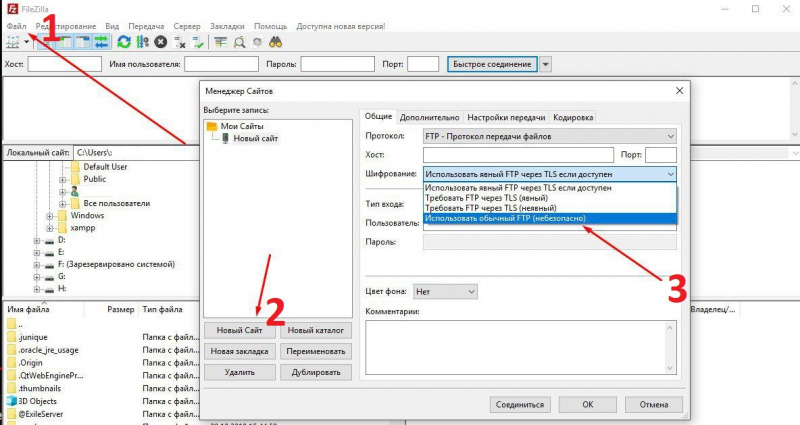Toggle directory comparison magnifier icon
Screen dimensions: 800x425
pos(239,42)
